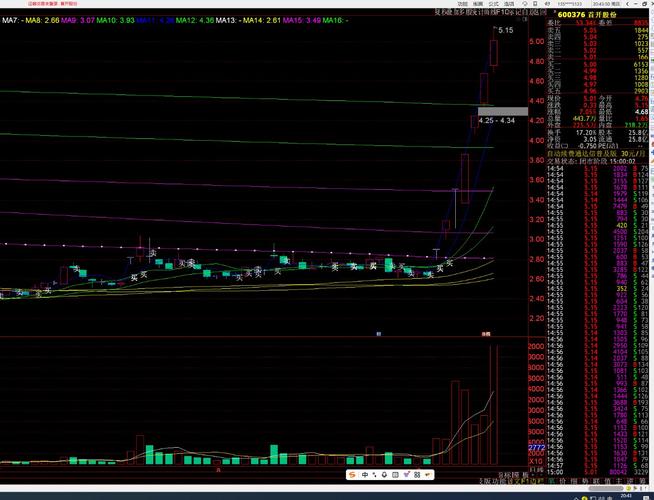654x500 pixels.
Task: Click the Sogou IME logo icon
Action: (x=352, y=474)
